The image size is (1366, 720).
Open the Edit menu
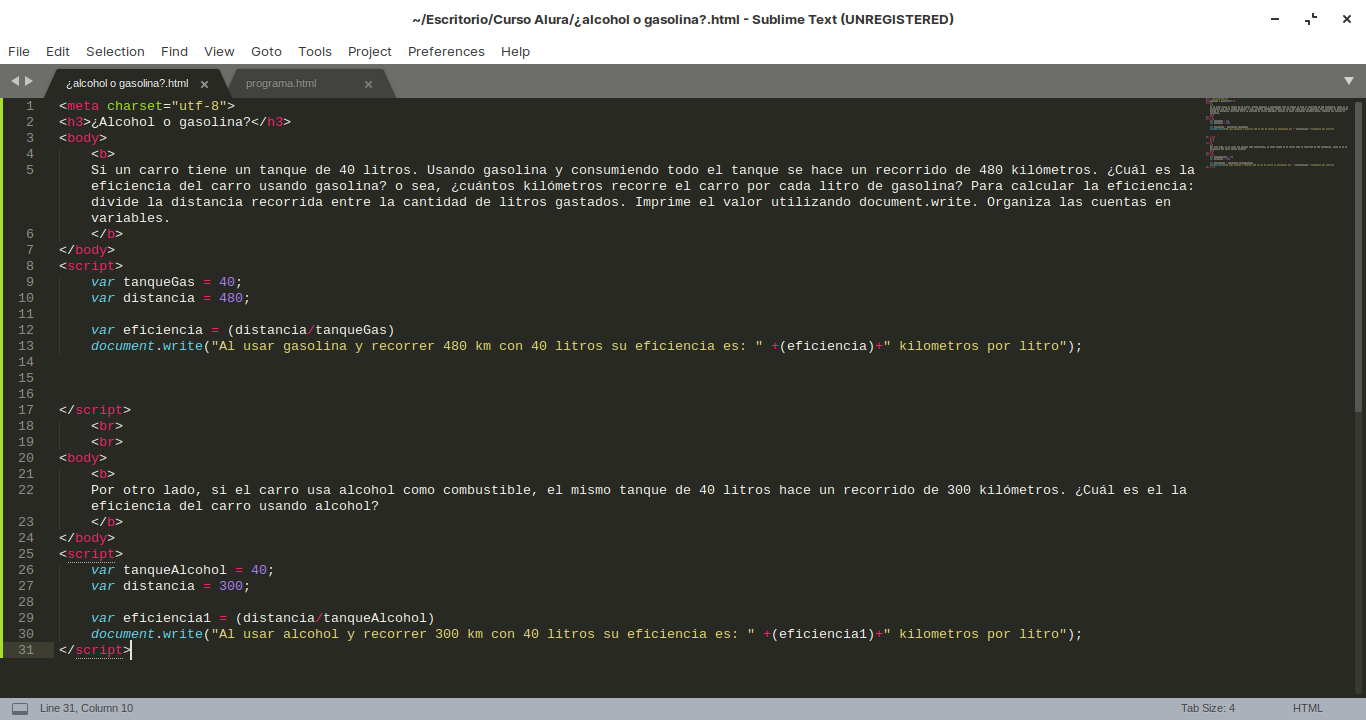point(58,51)
